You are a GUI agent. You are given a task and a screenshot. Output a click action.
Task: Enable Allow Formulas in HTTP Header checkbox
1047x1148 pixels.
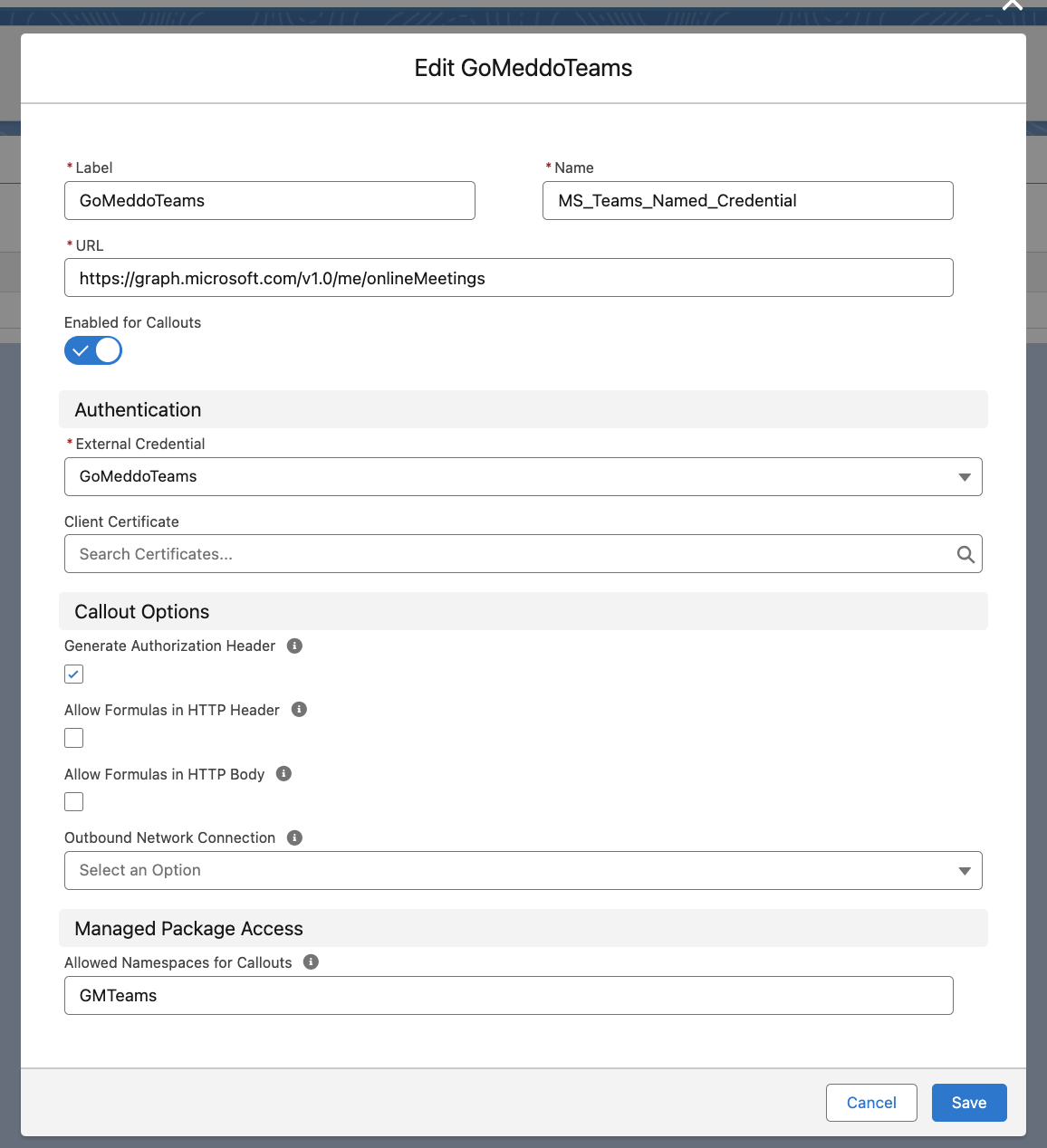pos(74,738)
